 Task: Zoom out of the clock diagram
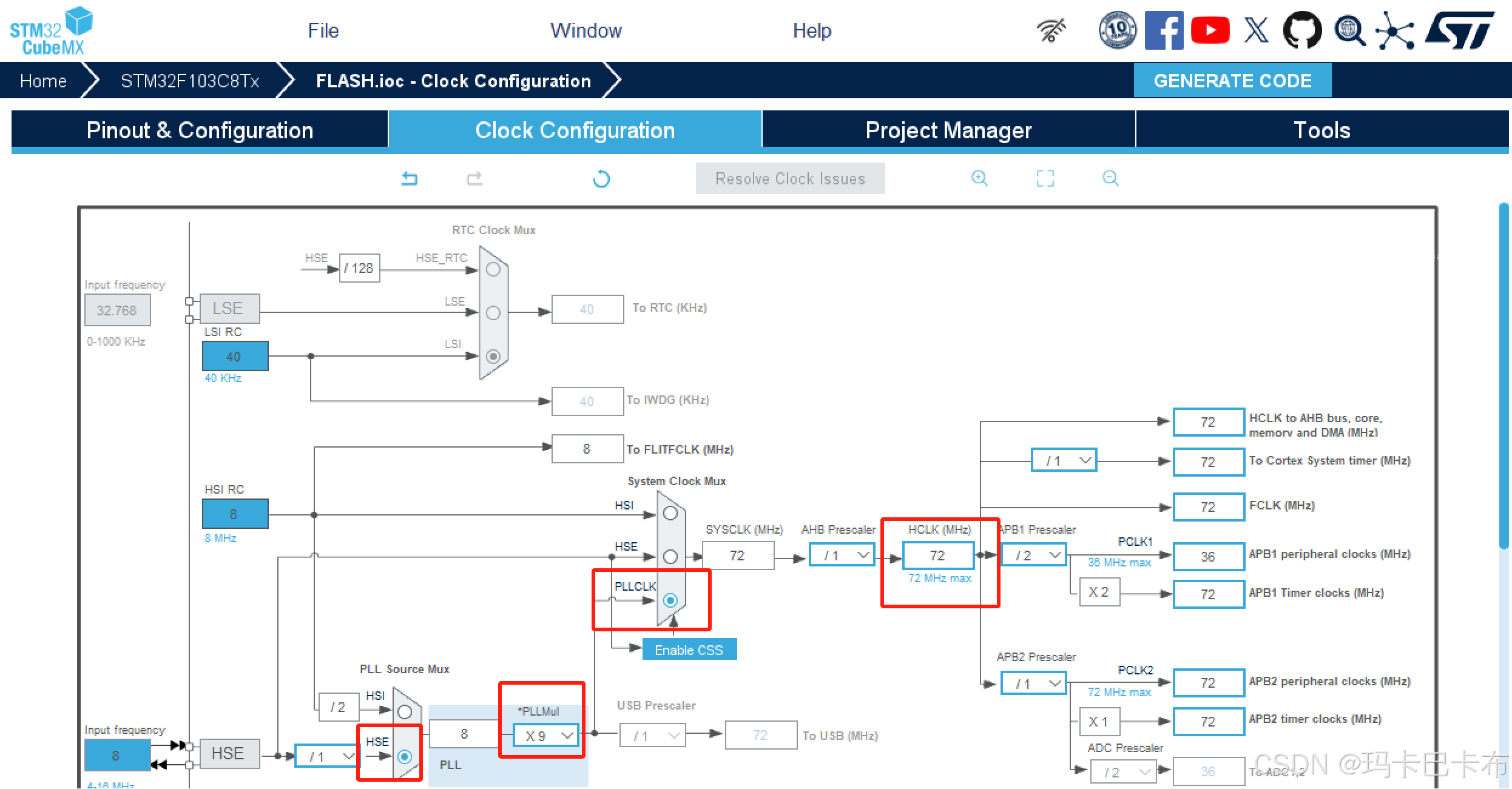click(1110, 178)
